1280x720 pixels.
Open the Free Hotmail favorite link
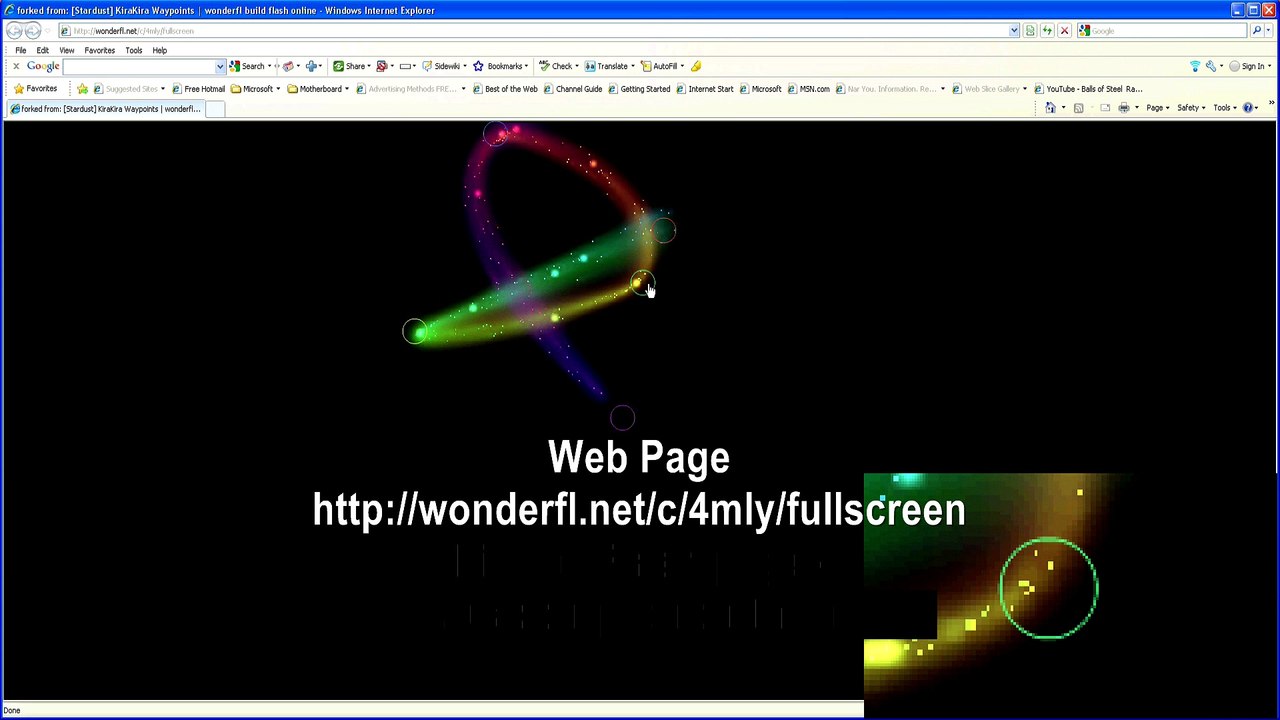pos(198,89)
